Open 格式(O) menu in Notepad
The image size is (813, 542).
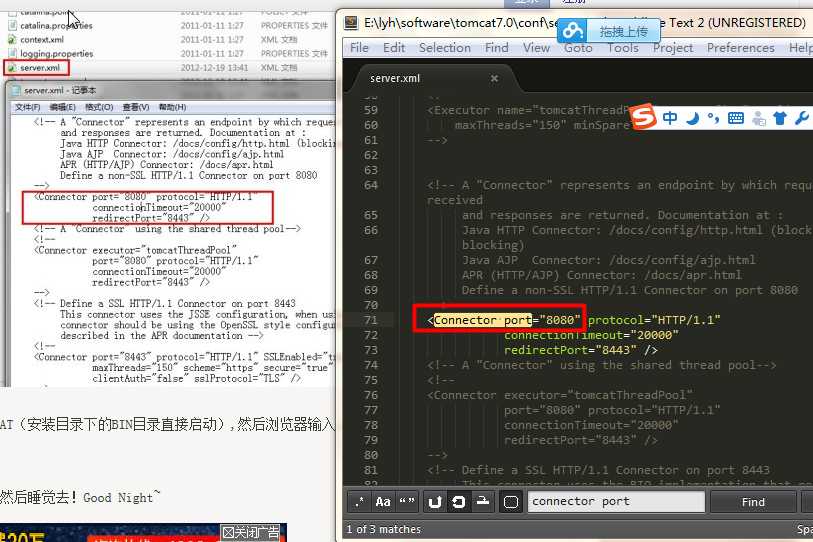point(99,107)
